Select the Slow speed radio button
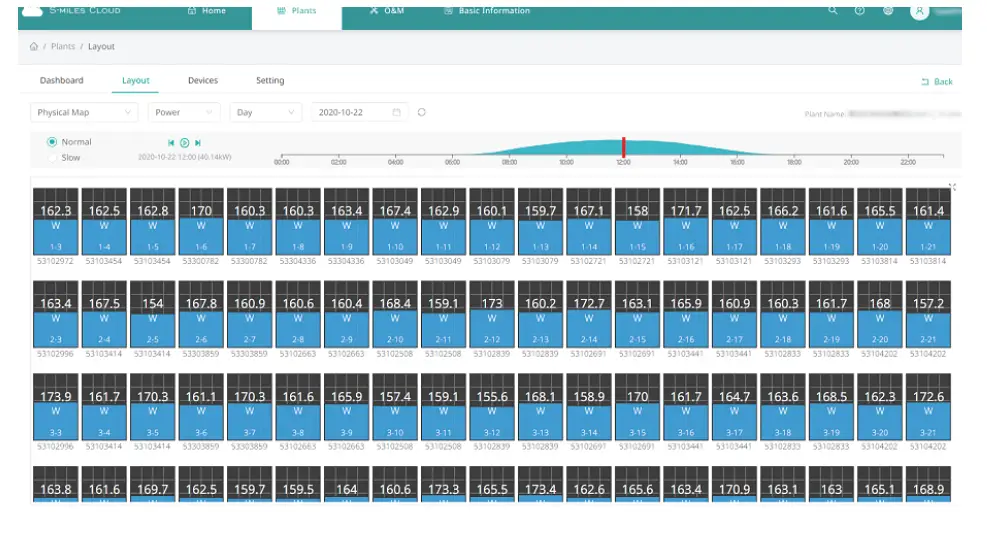 [52, 158]
